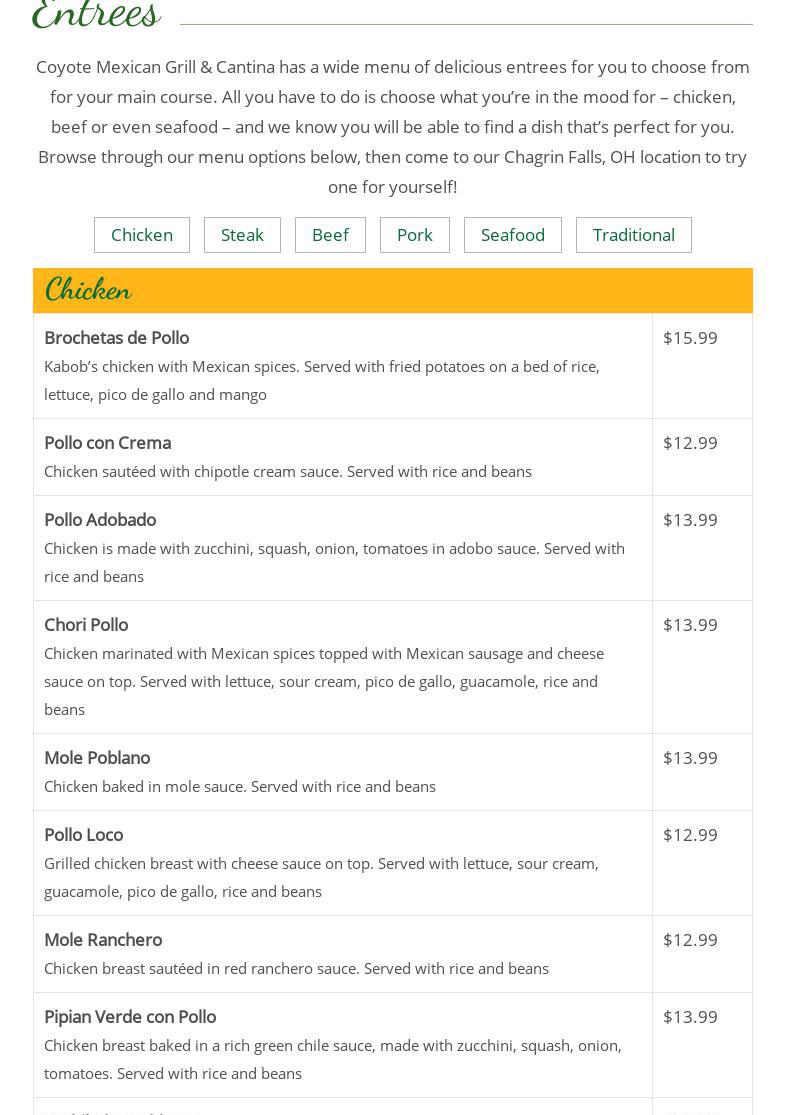This screenshot has width=785, height=1115.
Task: Open the Pork menu section
Action: click(x=414, y=235)
